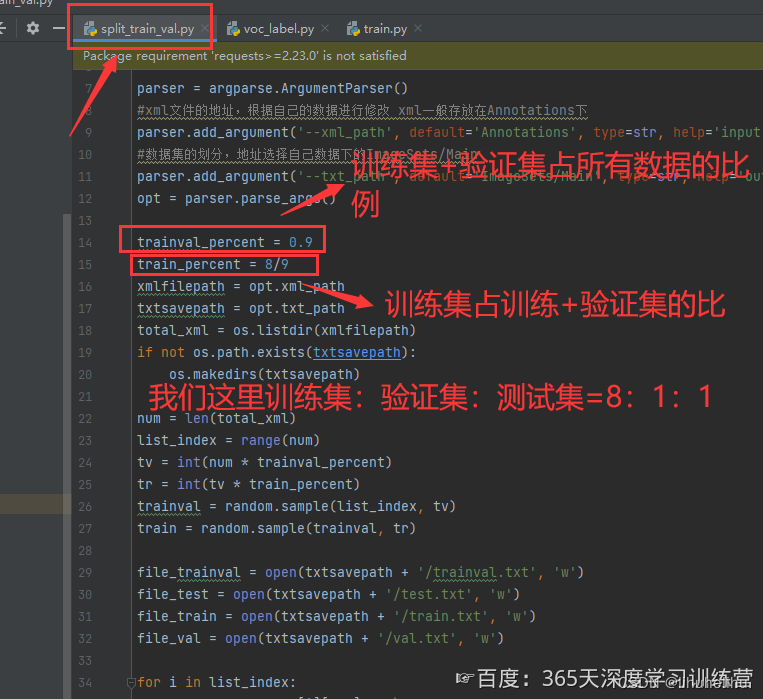Click 'for i in list_index:' line

217,682
